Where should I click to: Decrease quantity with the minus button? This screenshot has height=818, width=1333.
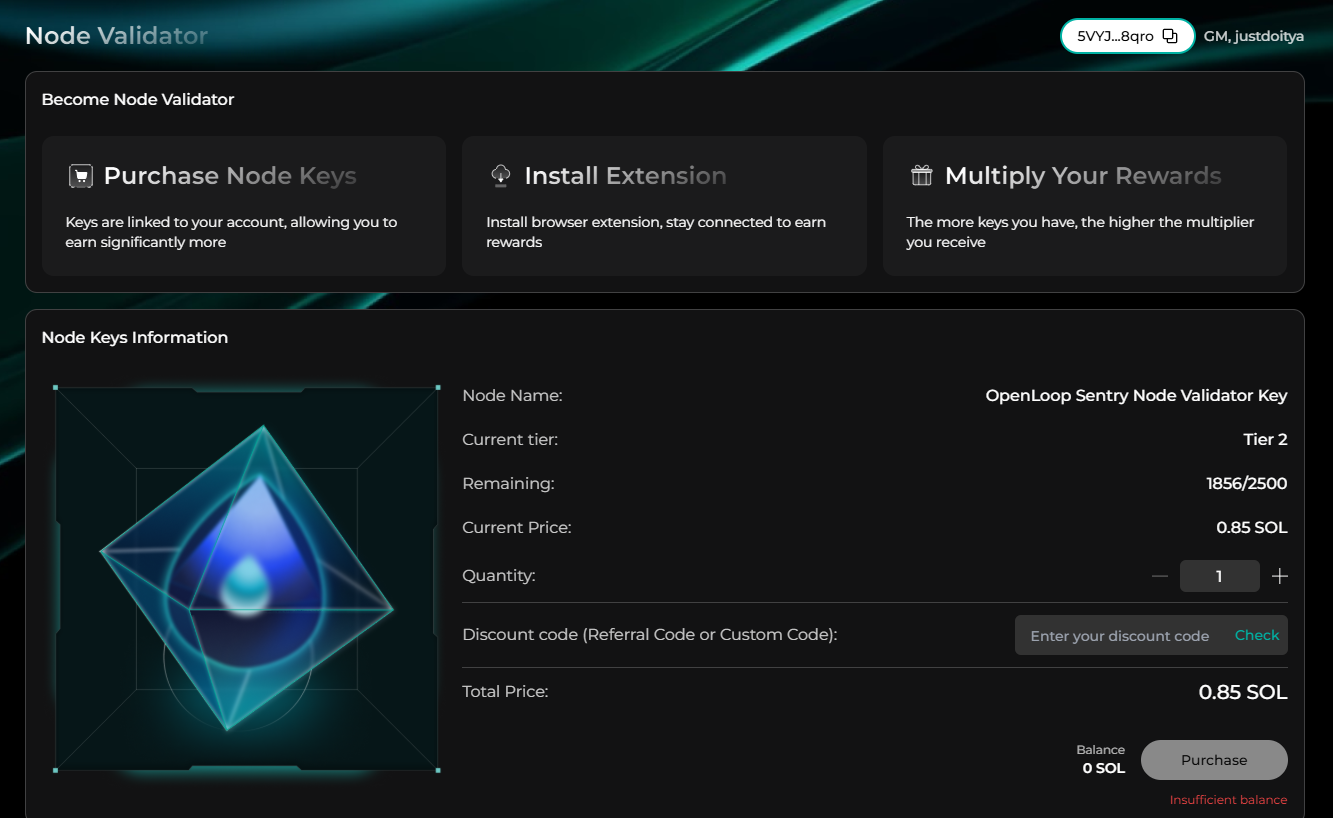pyautogui.click(x=1160, y=576)
